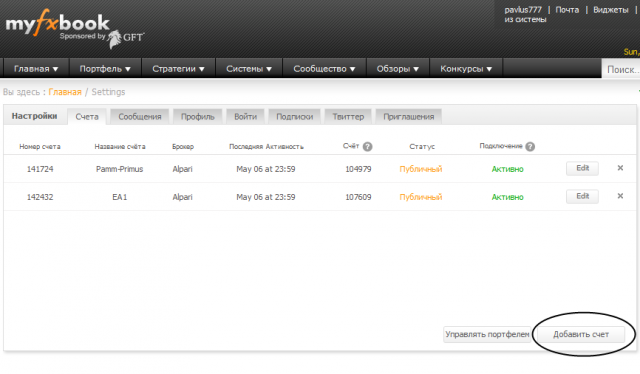Open the Приглашения tab
The height and width of the screenshot is (374, 640).
coord(408,117)
